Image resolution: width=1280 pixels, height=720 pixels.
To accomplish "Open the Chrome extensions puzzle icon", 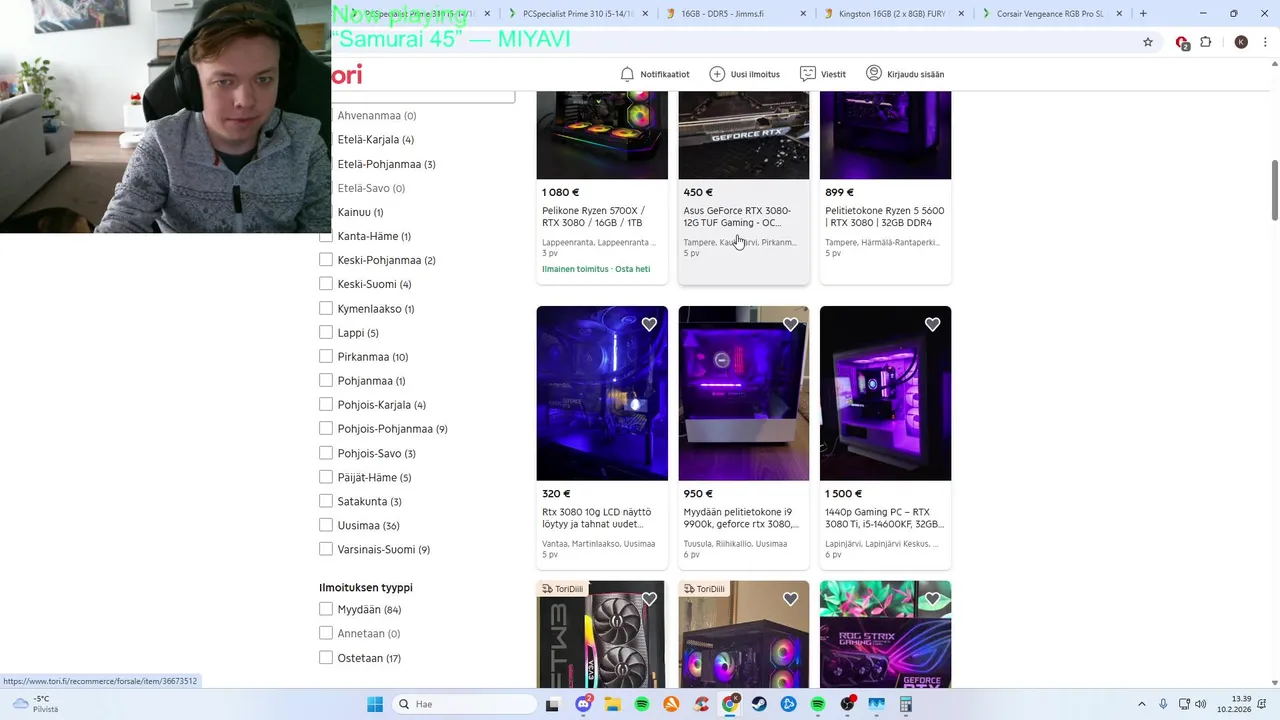I will tap(1206, 42).
